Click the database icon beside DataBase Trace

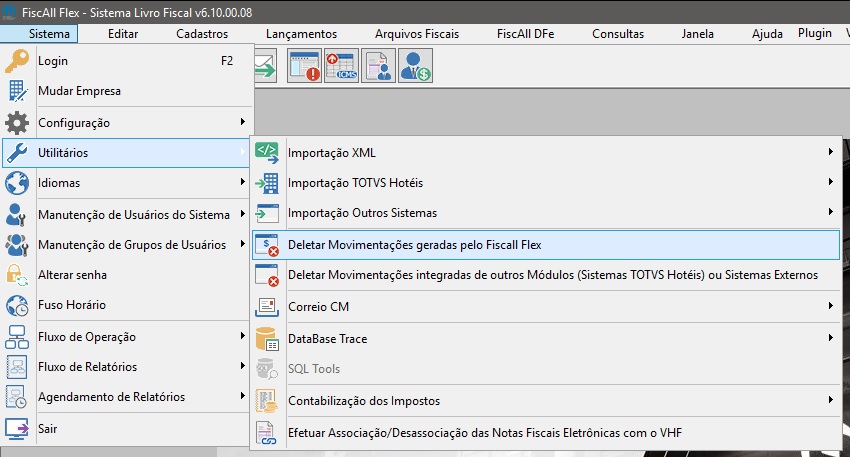point(267,338)
